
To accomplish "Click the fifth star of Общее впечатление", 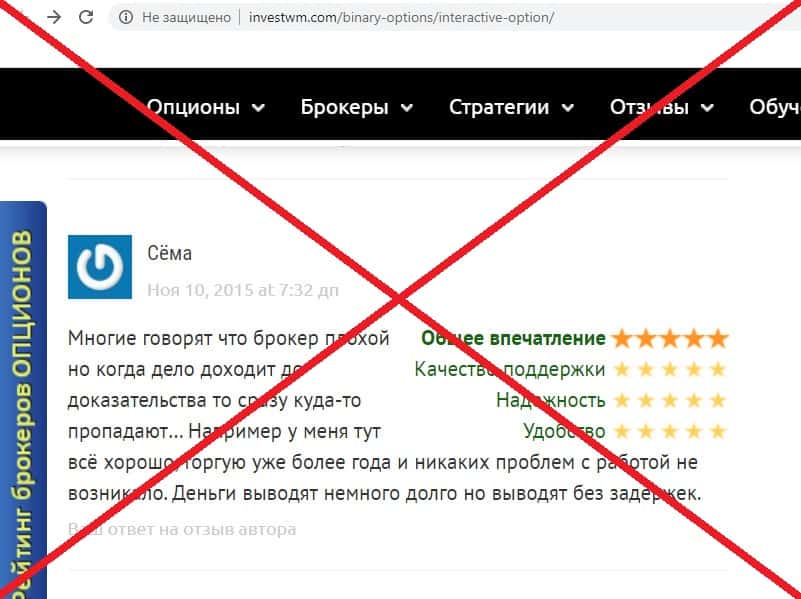I will [x=718, y=339].
